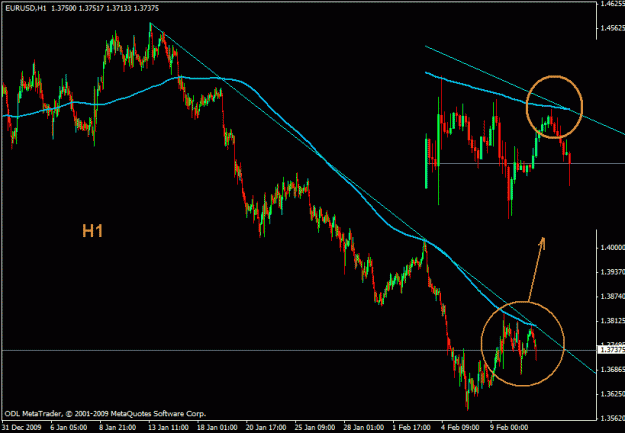Click the 1.38740 price level label
Viewport: 625px width, 433px height.
click(x=612, y=296)
